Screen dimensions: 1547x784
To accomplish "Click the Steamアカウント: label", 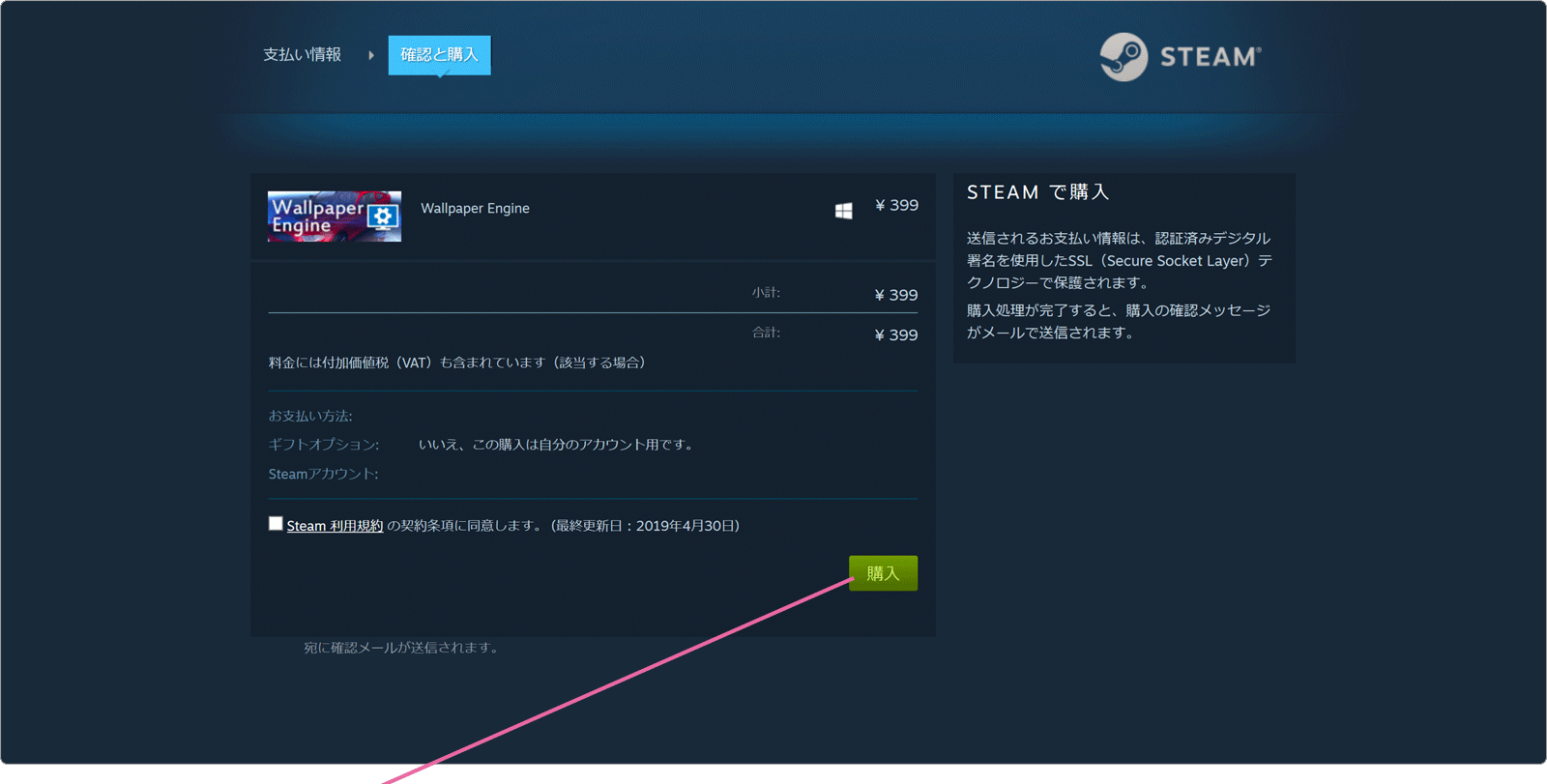I will point(323,474).
